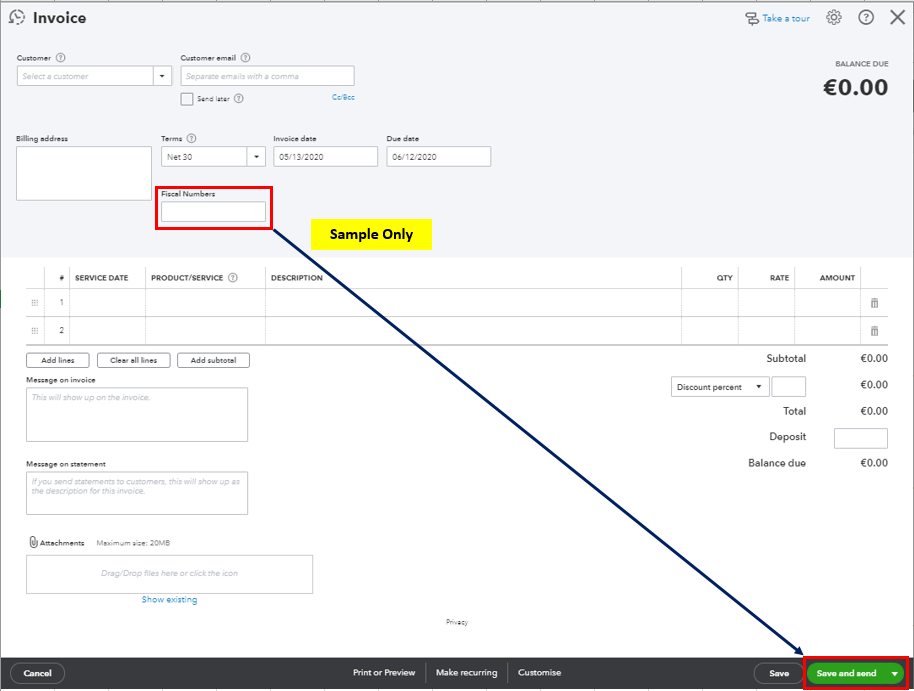914x691 pixels.
Task: Click the Deposit input field
Action: (x=860, y=438)
